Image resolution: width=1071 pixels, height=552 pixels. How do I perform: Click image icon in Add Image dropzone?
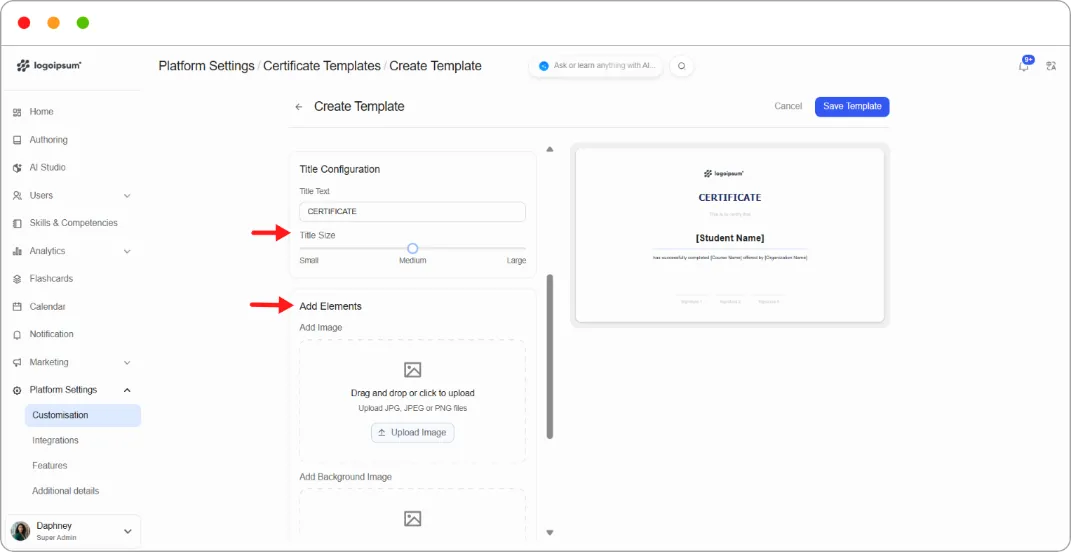point(413,370)
